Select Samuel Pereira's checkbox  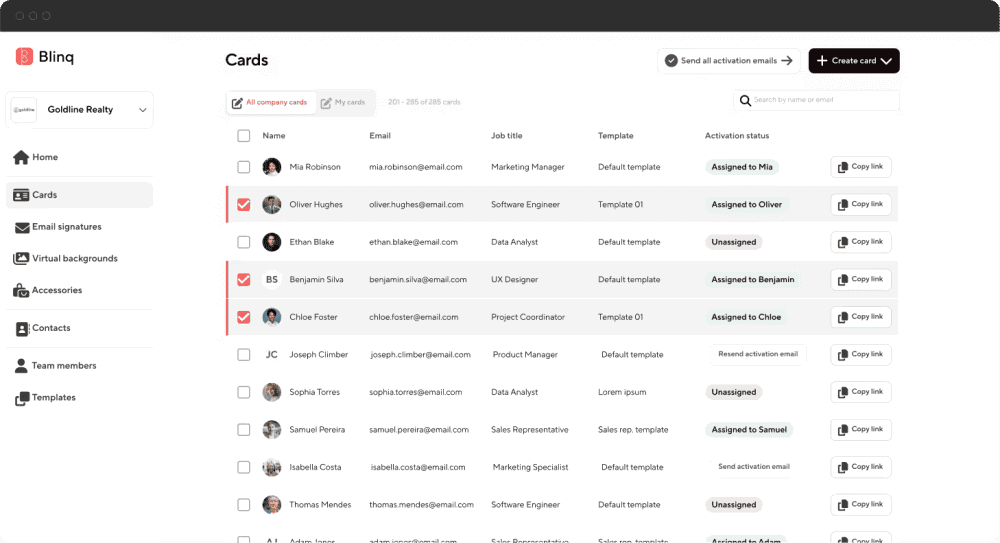244,430
